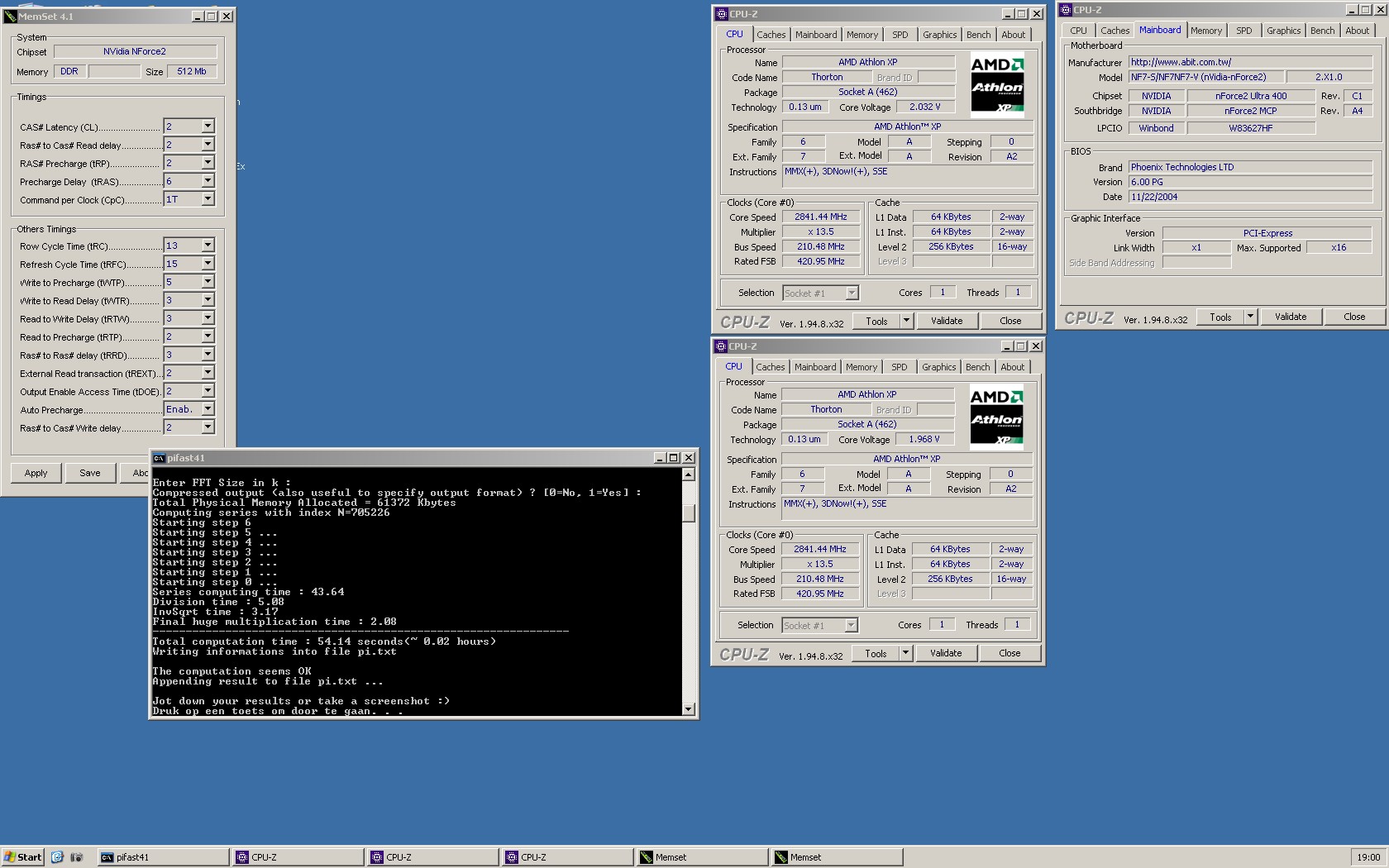Screen dimensions: 1389x868
Task: Expand Row Cycle Time (tRC) dropdown
Action: [x=208, y=246]
